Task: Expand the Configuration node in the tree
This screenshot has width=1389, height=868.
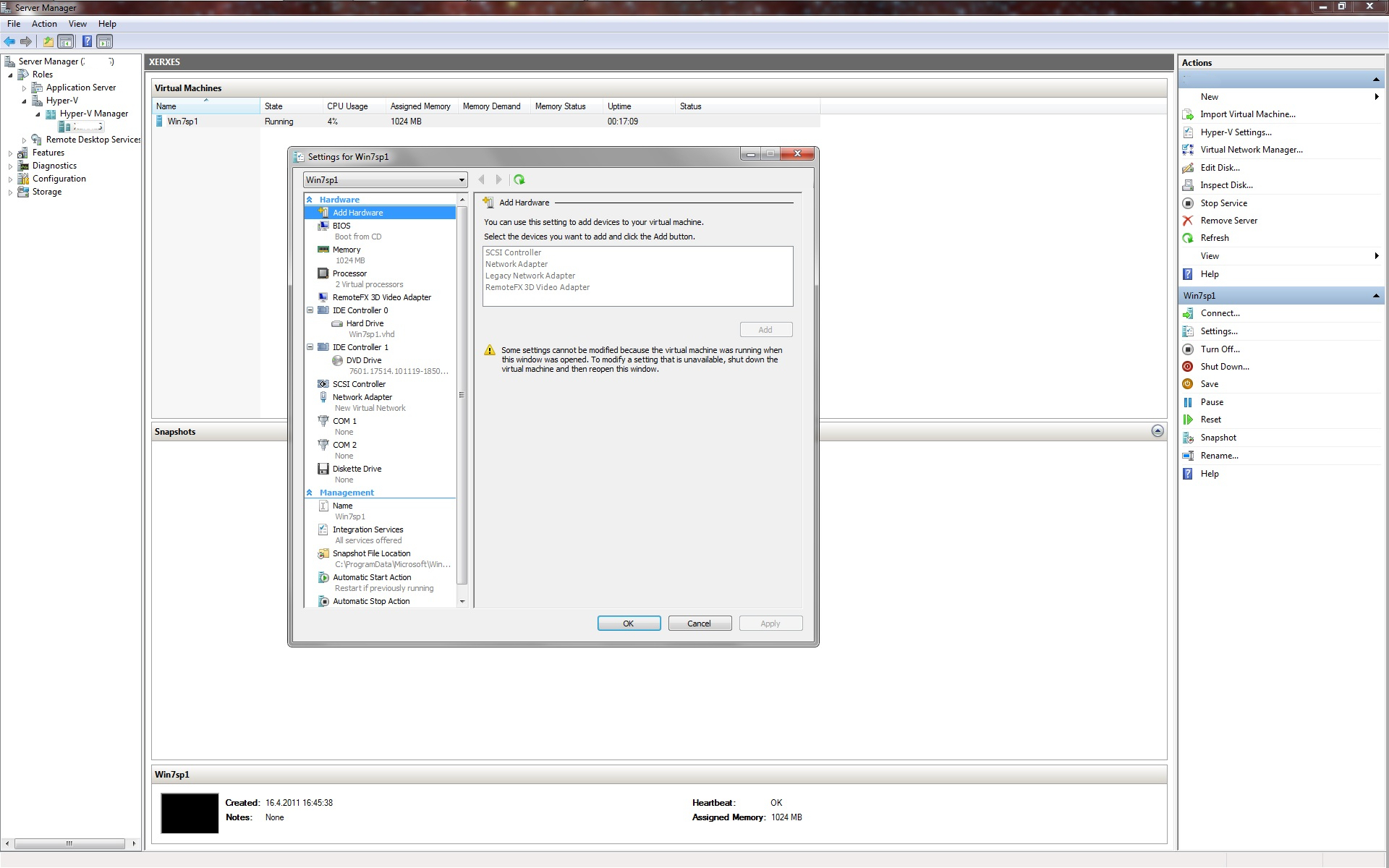Action: point(10,179)
